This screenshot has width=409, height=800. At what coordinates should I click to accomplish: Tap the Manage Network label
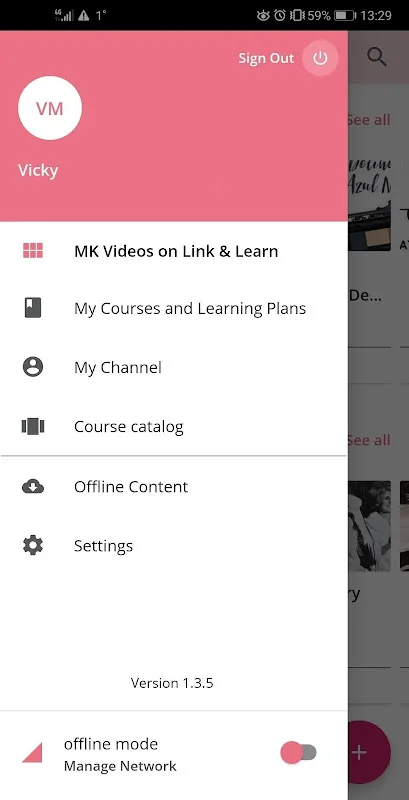coord(120,766)
